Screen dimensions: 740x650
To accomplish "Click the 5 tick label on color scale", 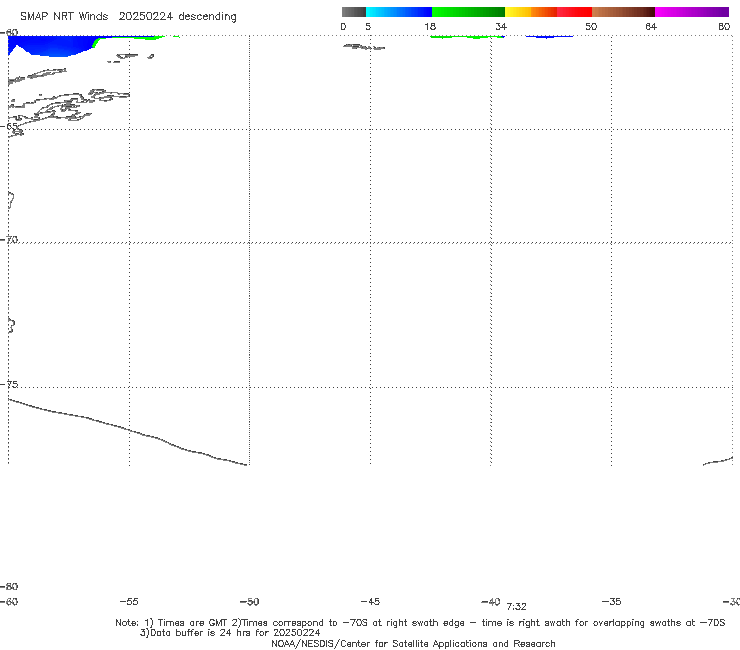I will [368, 27].
